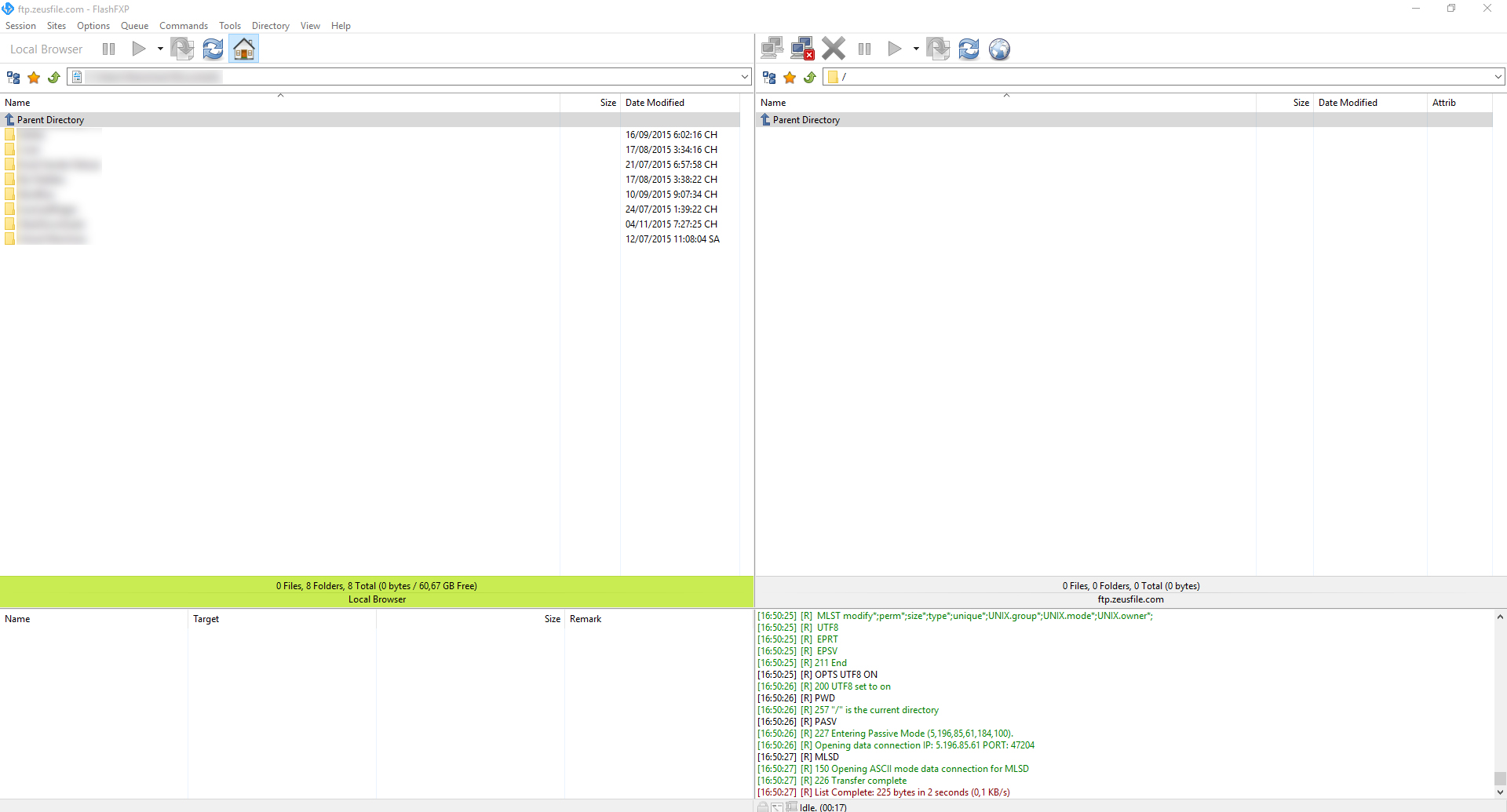Click the log scrollbar down arrow
Image resolution: width=1507 pixels, height=812 pixels.
tap(1500, 792)
